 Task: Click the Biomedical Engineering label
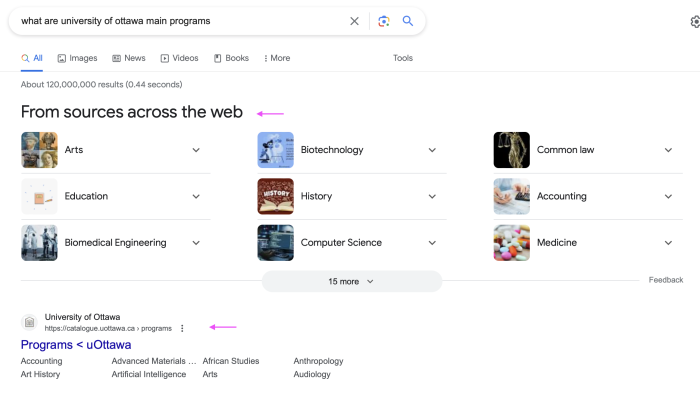click(x=116, y=243)
